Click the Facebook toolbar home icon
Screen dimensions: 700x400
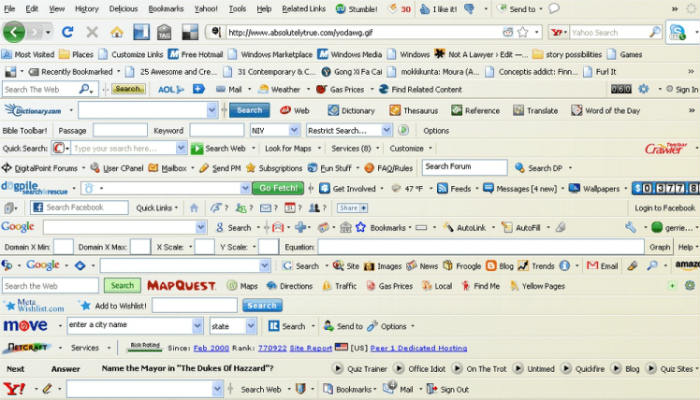194,208
